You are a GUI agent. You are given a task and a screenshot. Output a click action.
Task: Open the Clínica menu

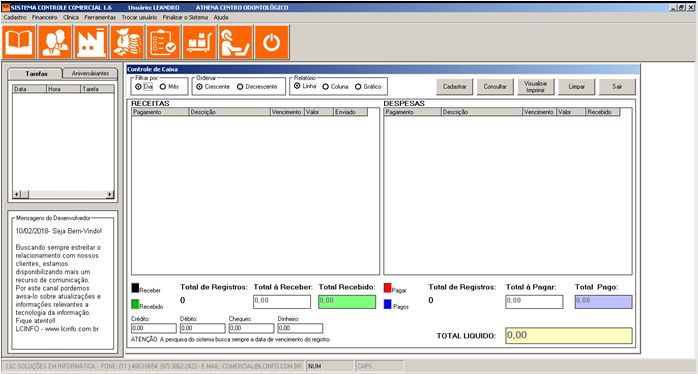(x=71, y=17)
